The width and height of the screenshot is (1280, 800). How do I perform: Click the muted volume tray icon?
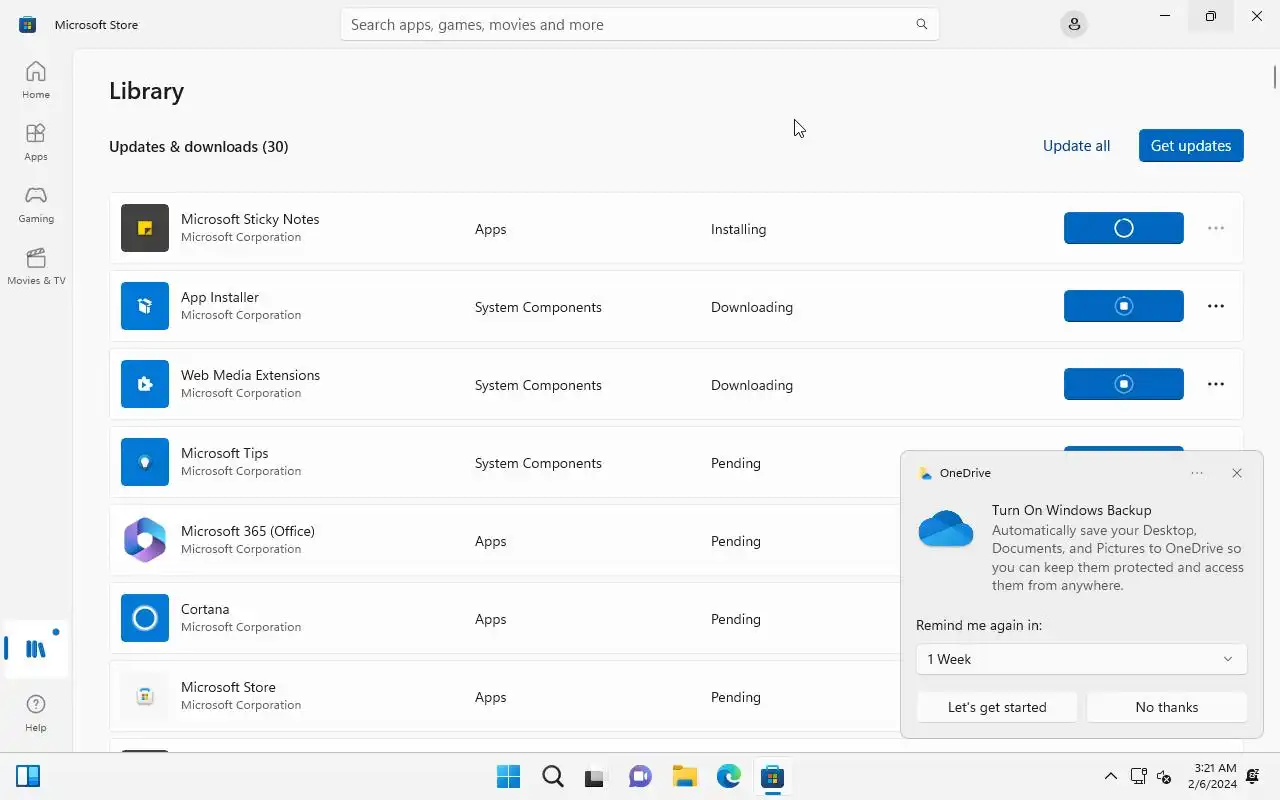pos(1164,776)
